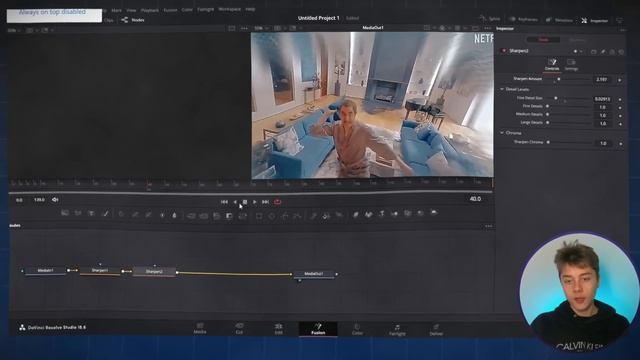The height and width of the screenshot is (360, 640).
Task: Add a Blur node from toolbar
Action: pyautogui.click(x=174, y=215)
